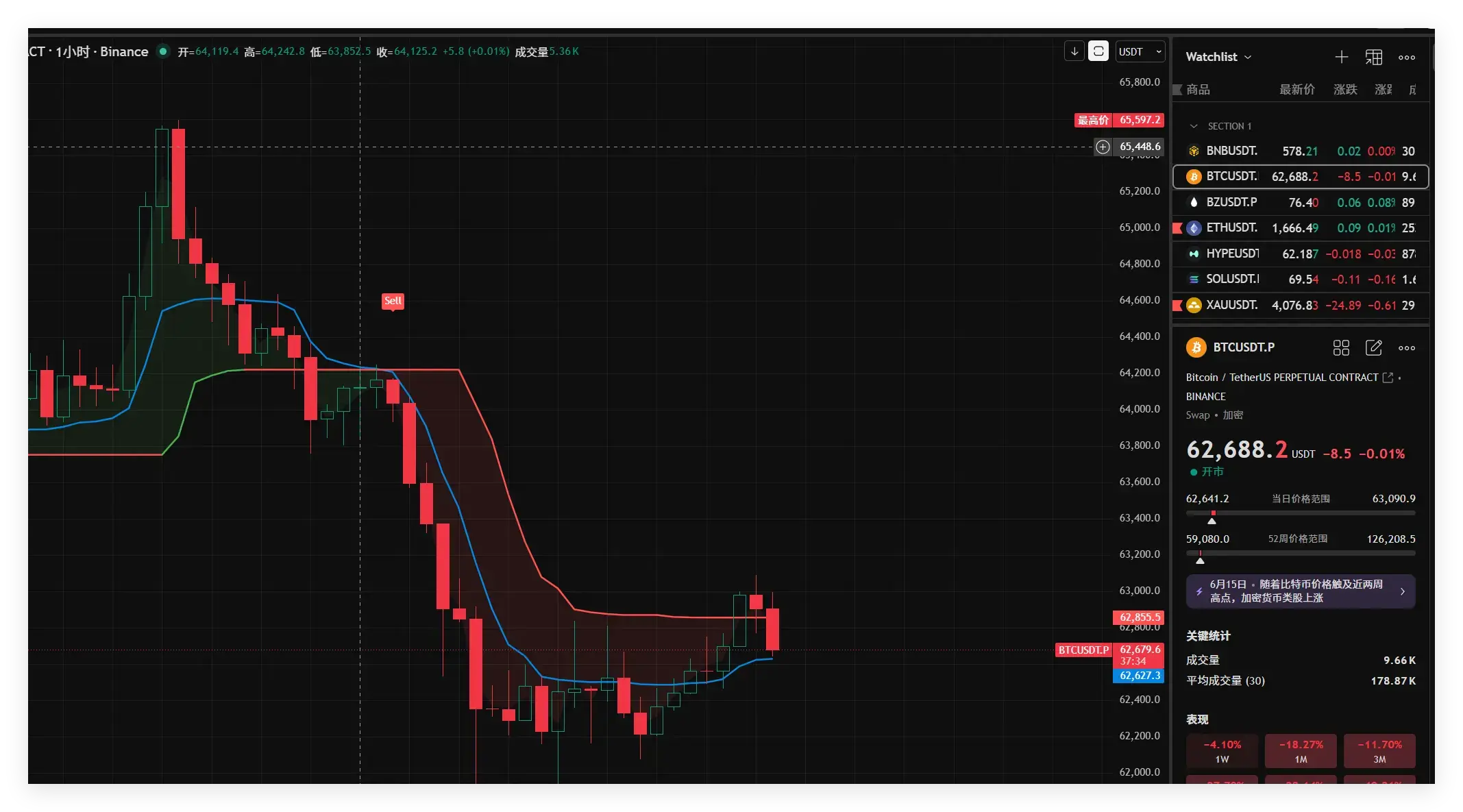Image resolution: width=1463 pixels, height=812 pixels.
Task: Click the BNB coin icon in the watchlist
Action: 1194,151
